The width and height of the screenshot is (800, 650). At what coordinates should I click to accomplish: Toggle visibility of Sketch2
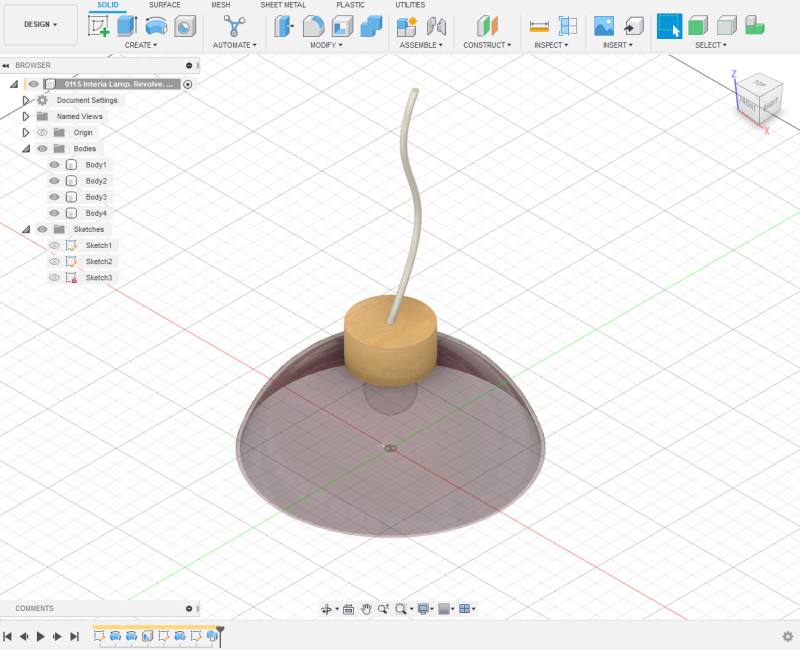tap(53, 261)
